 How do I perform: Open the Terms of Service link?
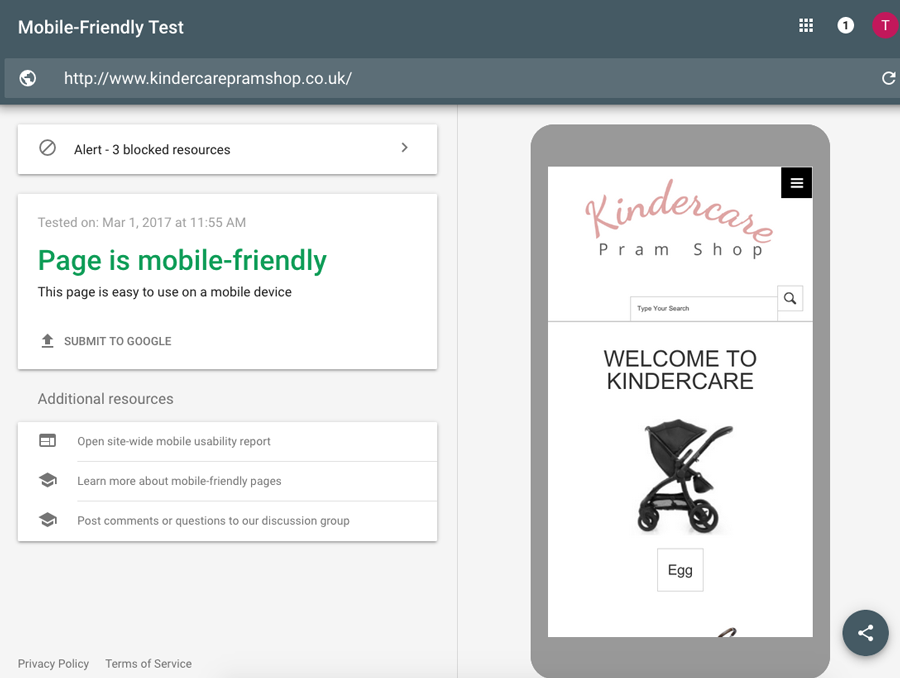click(148, 664)
